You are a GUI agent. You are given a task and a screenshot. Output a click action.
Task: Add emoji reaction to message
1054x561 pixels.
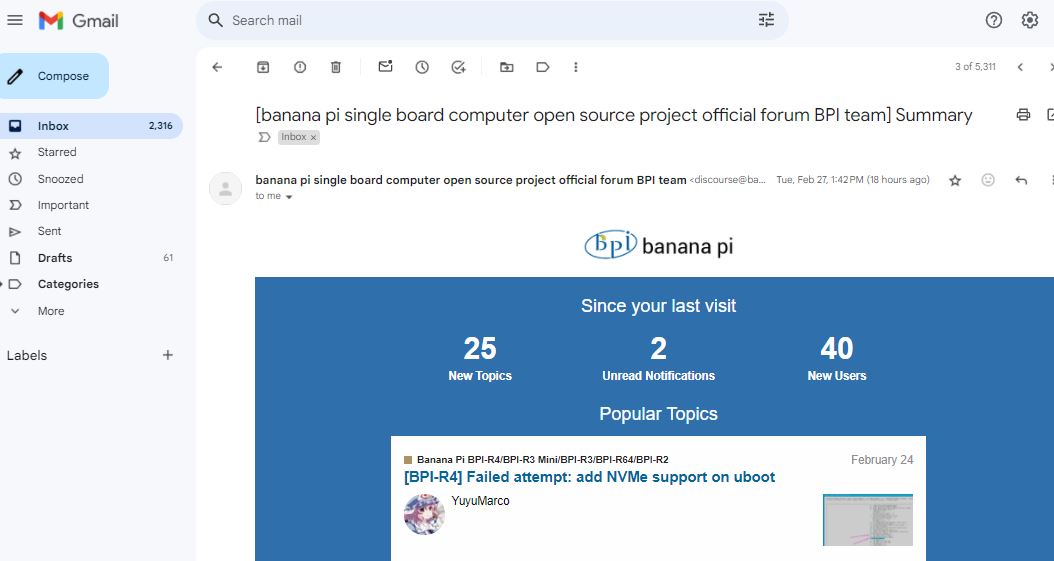(x=987, y=179)
